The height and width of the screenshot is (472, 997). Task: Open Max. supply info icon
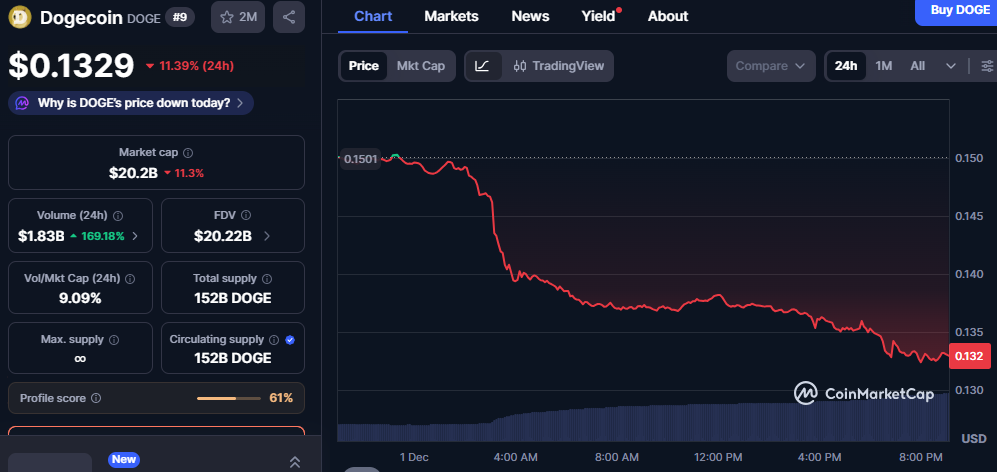114,340
